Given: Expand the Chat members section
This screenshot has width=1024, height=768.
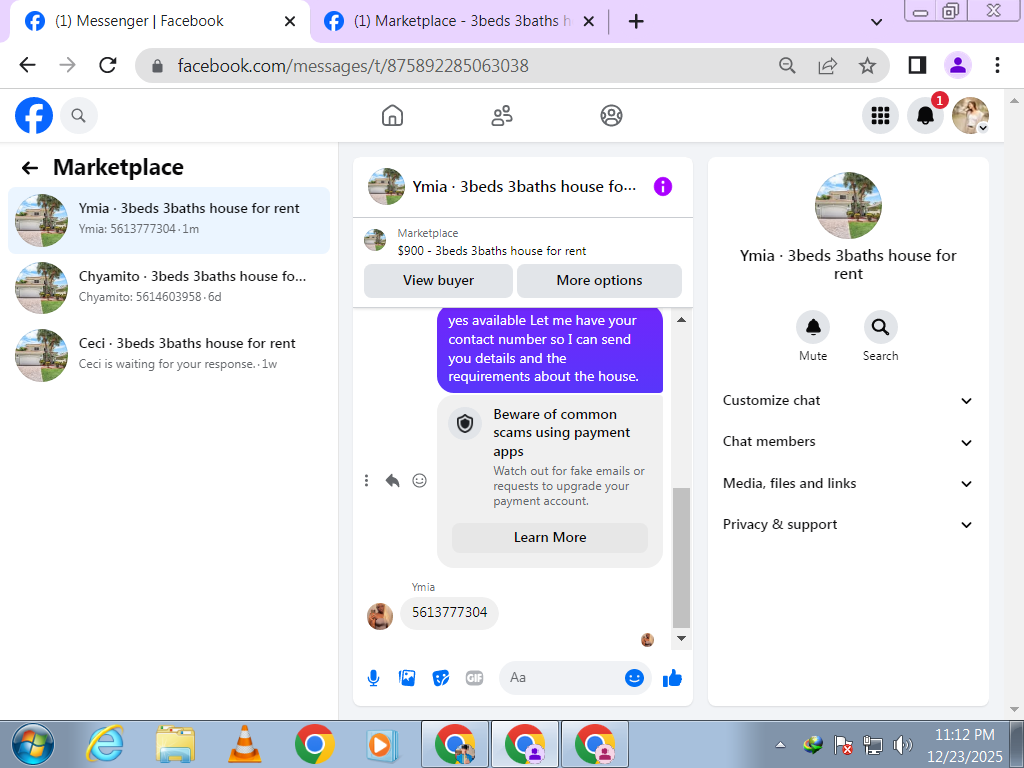Looking at the screenshot, I should click(848, 442).
